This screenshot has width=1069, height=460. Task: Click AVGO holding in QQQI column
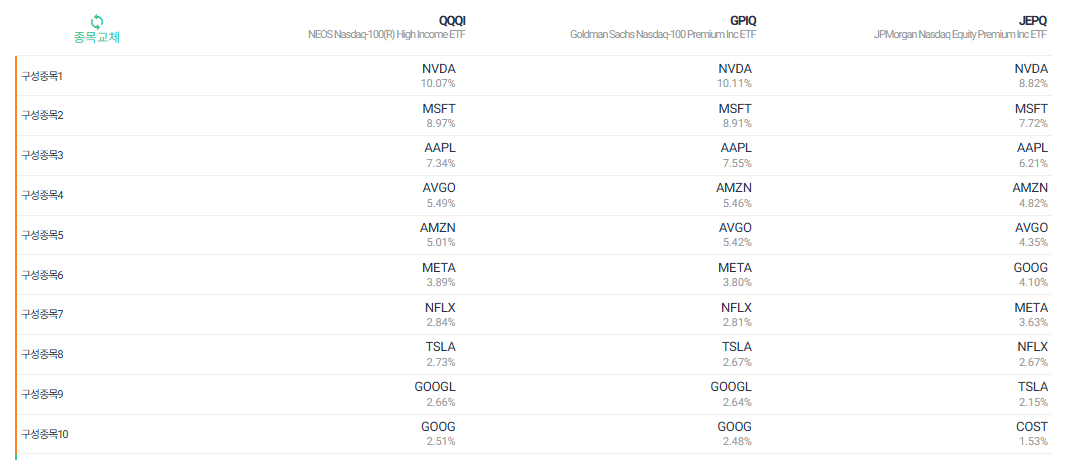[439, 189]
